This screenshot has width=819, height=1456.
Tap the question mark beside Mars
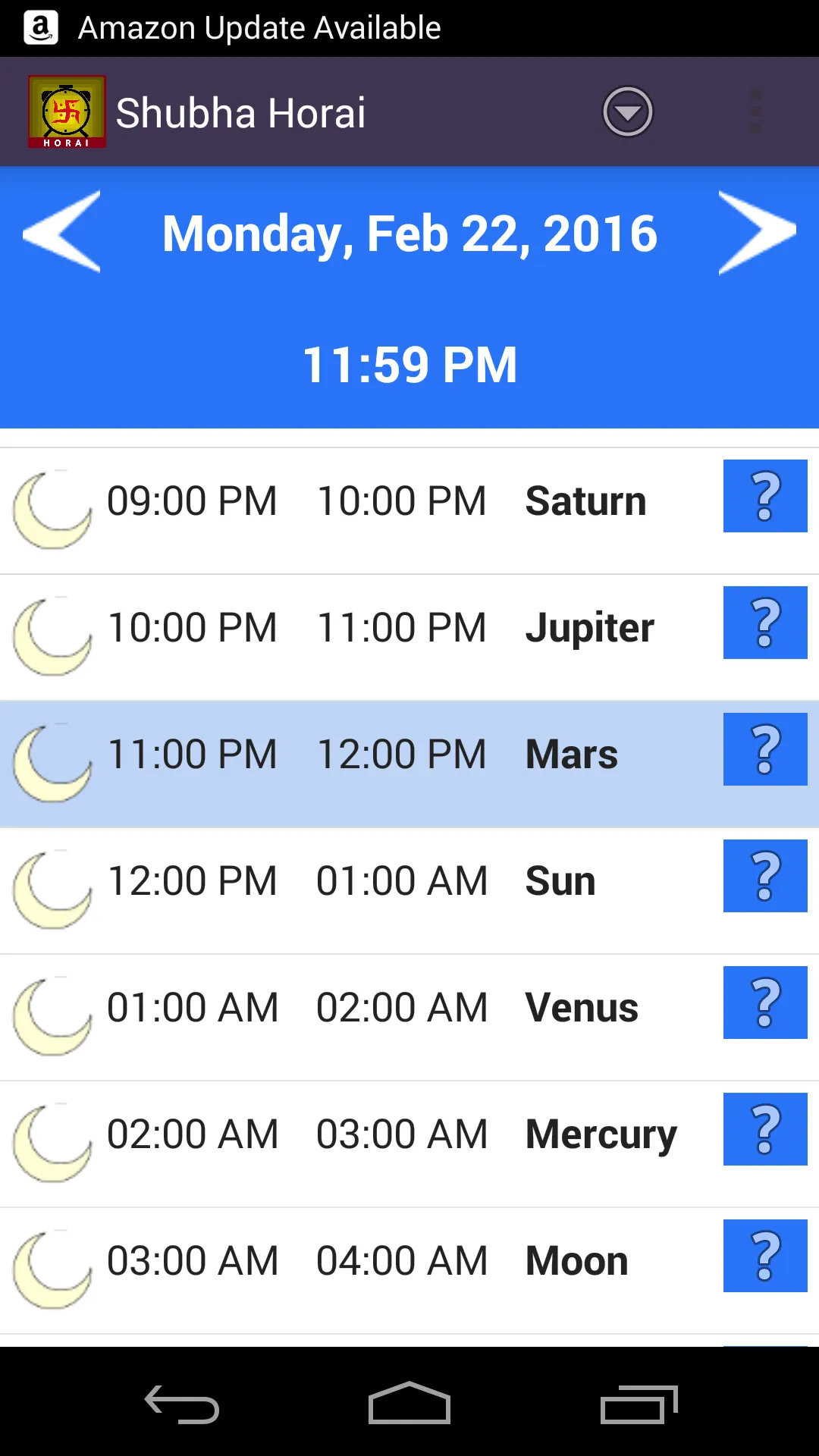[x=764, y=749]
